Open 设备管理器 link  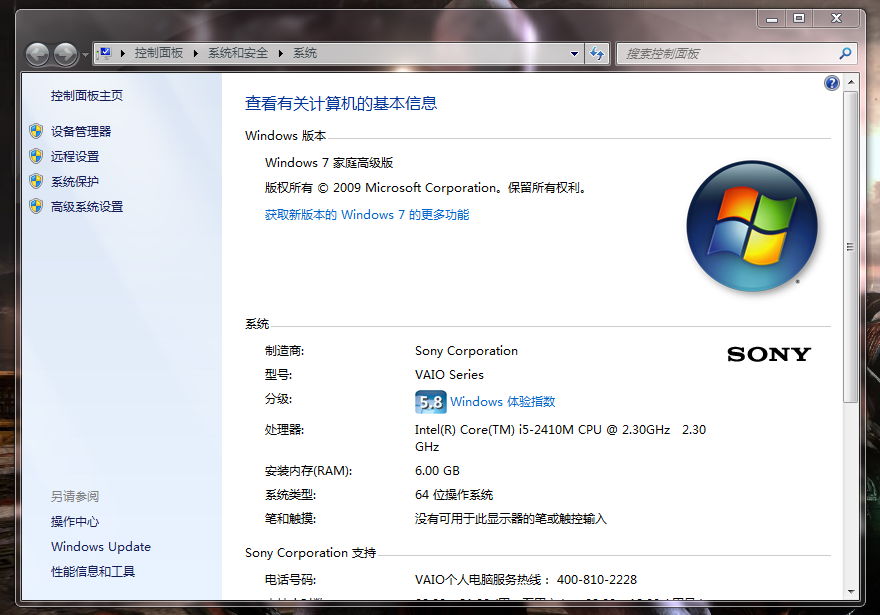point(81,131)
